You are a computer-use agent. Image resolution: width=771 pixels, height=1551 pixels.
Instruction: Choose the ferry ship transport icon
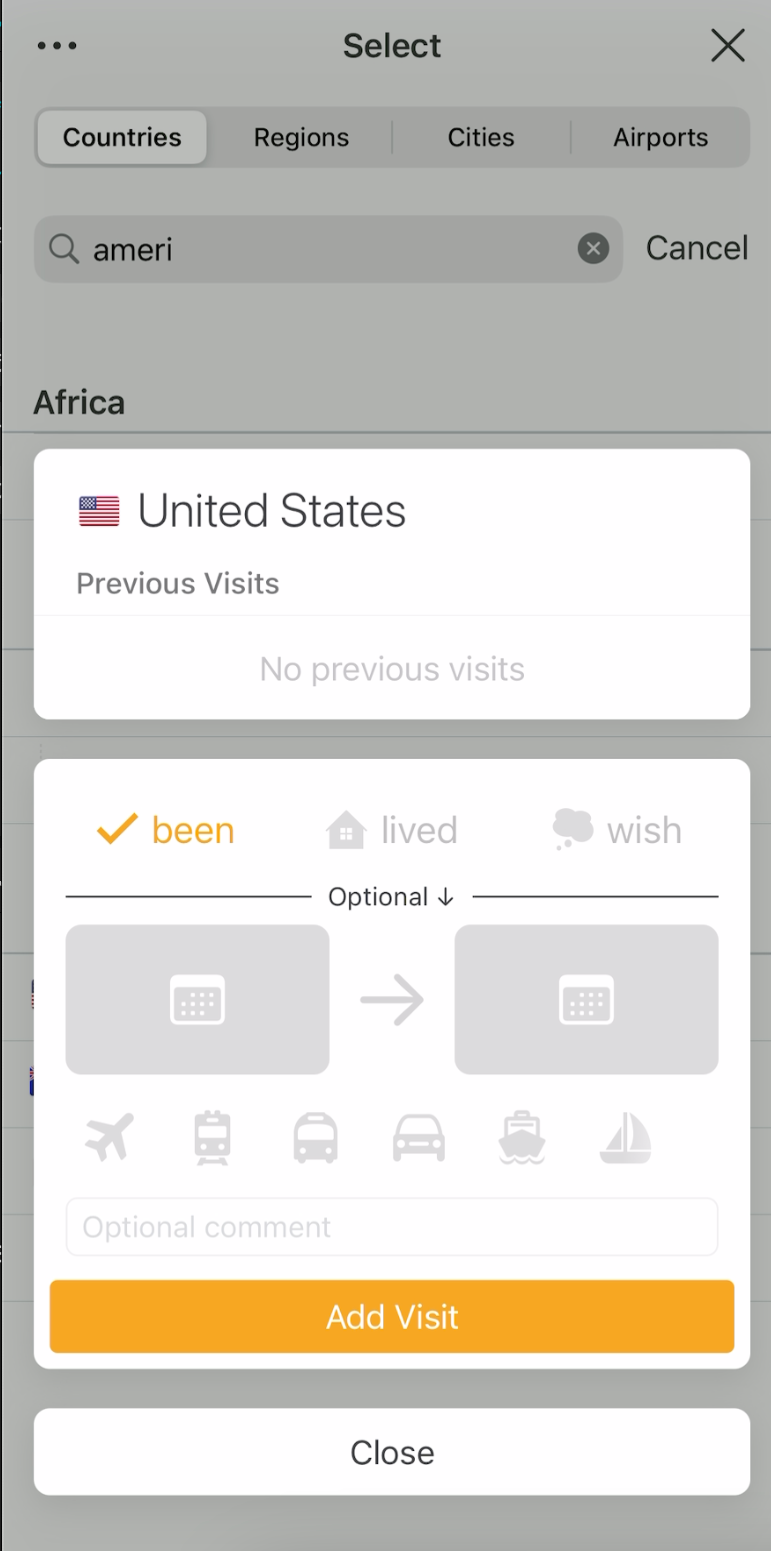(522, 1138)
